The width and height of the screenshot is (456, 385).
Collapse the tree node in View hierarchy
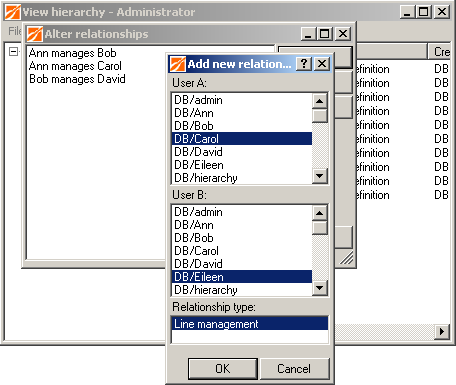tap(13, 52)
